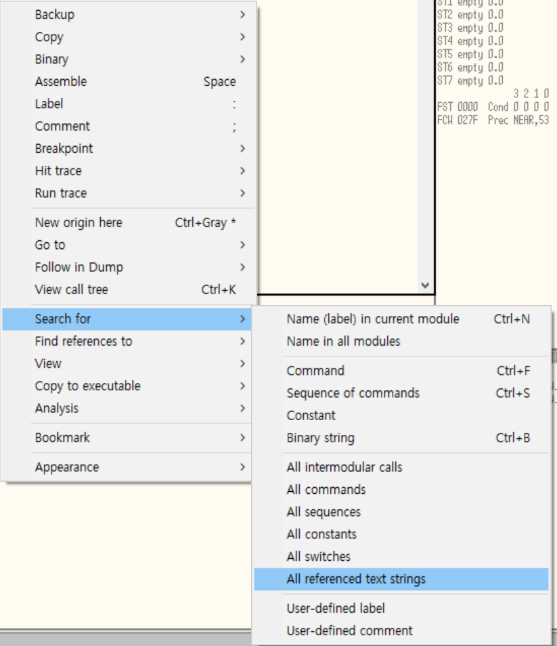The height and width of the screenshot is (646, 557).
Task: Select All commands
Action: [401, 489]
